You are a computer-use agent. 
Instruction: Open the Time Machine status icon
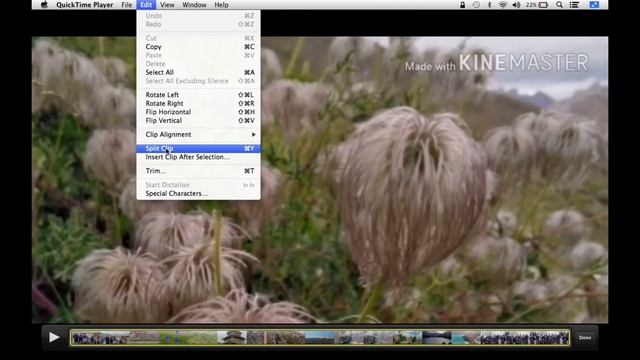tap(476, 5)
